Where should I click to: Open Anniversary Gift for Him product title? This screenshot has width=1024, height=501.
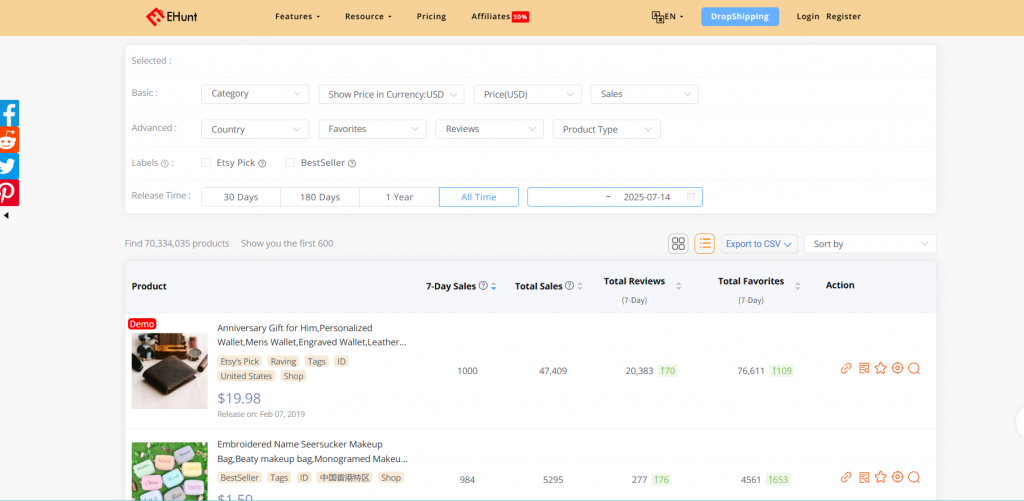pos(312,335)
